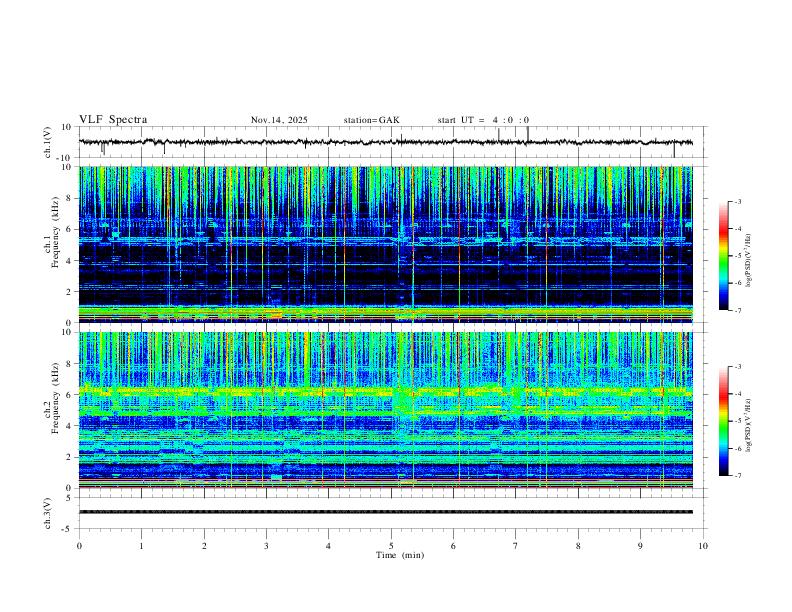Click the ch.2 color bar 'log(PSD)' unit label

748,425
